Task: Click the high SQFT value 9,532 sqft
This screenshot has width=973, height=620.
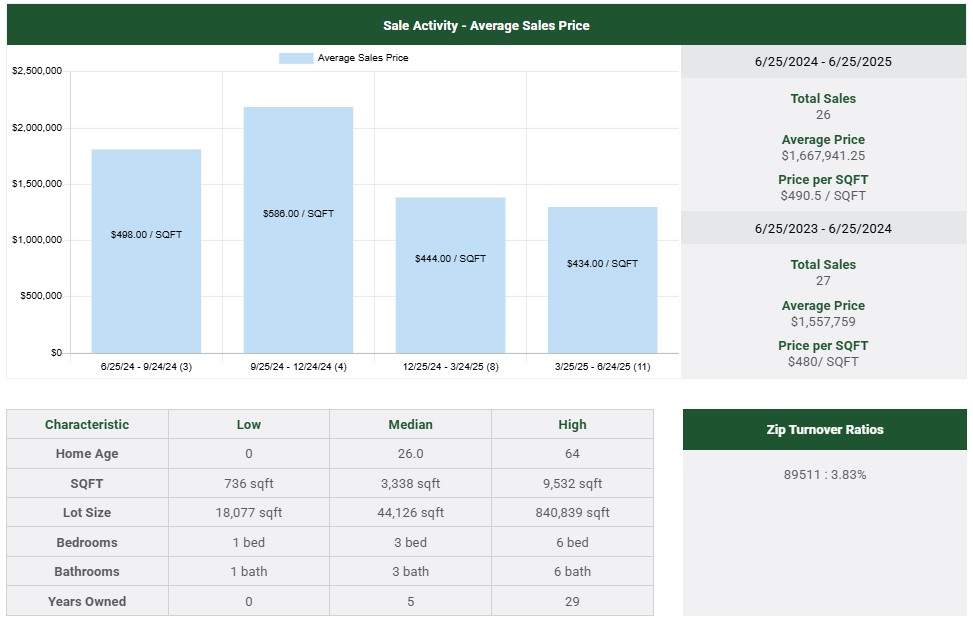Action: (572, 484)
